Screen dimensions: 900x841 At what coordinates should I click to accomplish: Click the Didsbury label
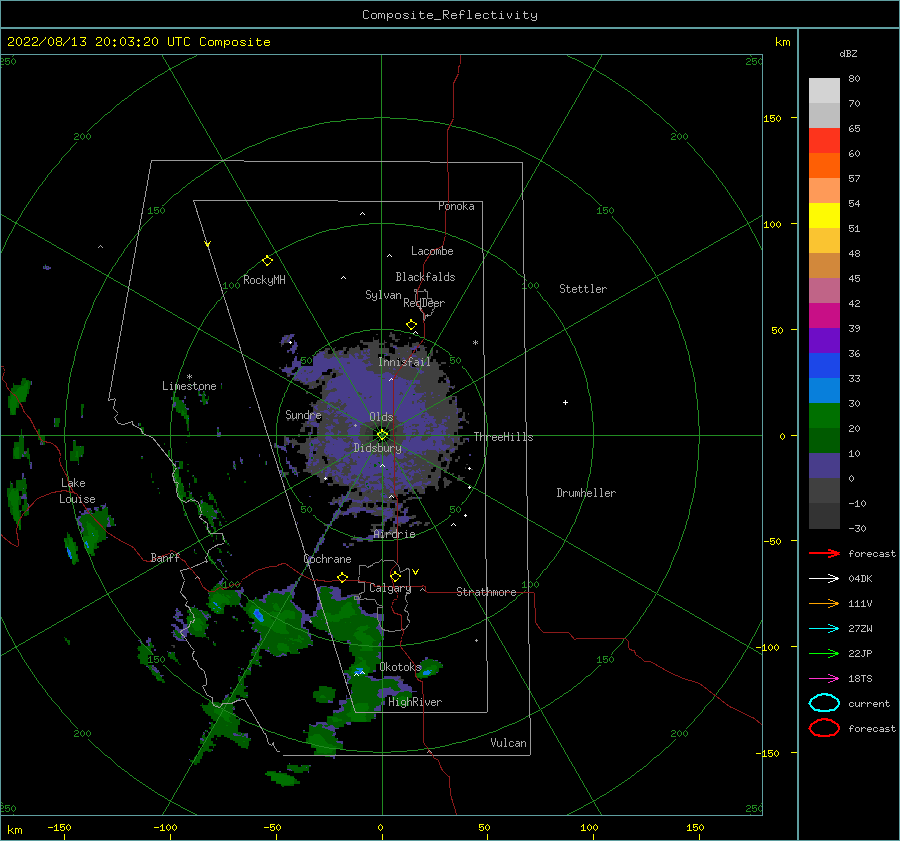(378, 448)
